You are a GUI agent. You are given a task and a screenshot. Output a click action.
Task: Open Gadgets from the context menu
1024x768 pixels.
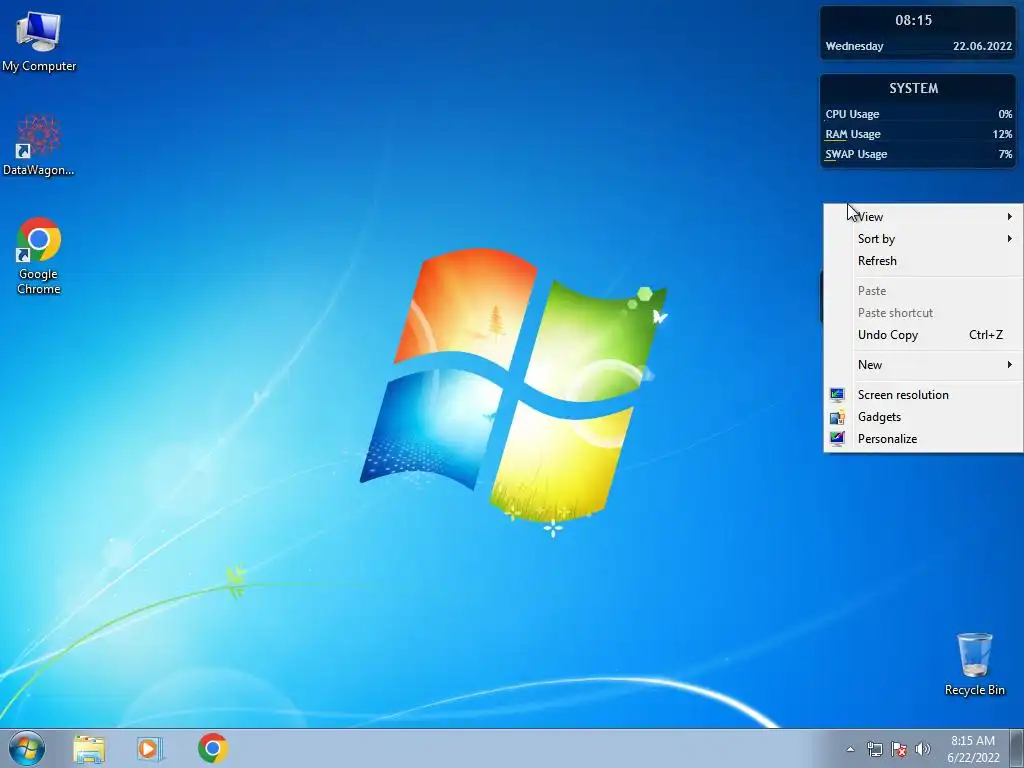point(923,417)
